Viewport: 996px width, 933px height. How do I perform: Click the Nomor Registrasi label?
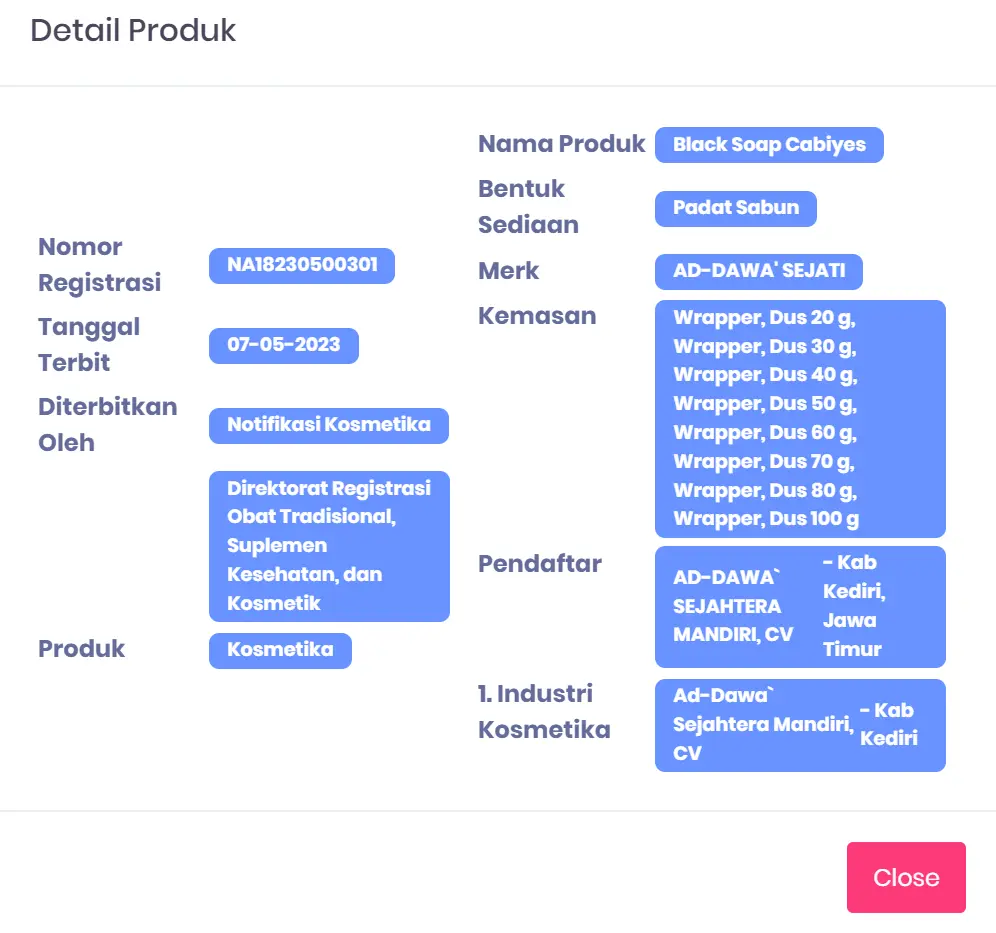99,264
